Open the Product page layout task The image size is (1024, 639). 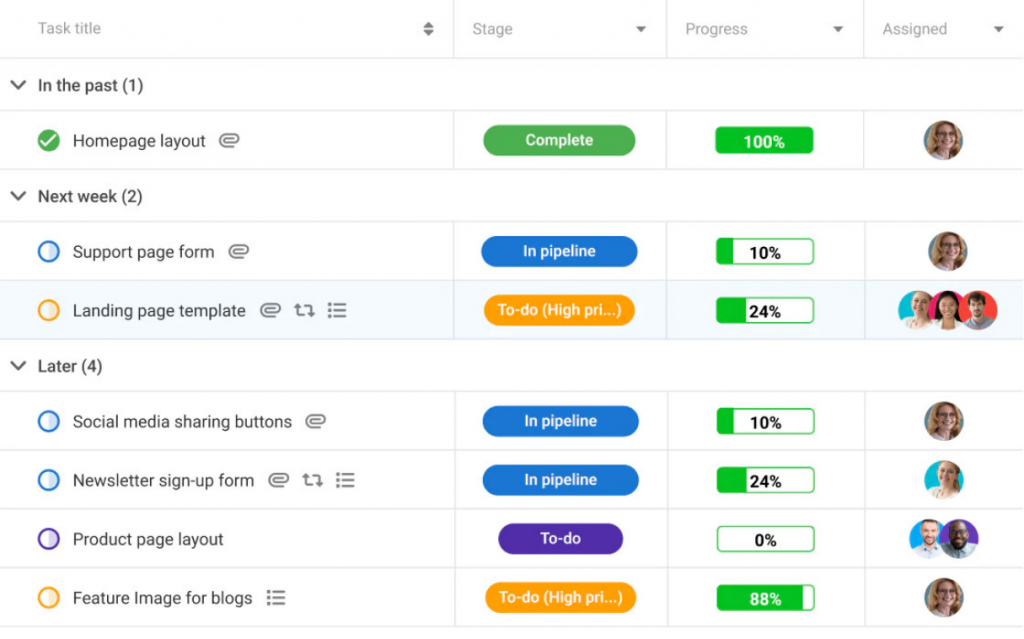[148, 539]
